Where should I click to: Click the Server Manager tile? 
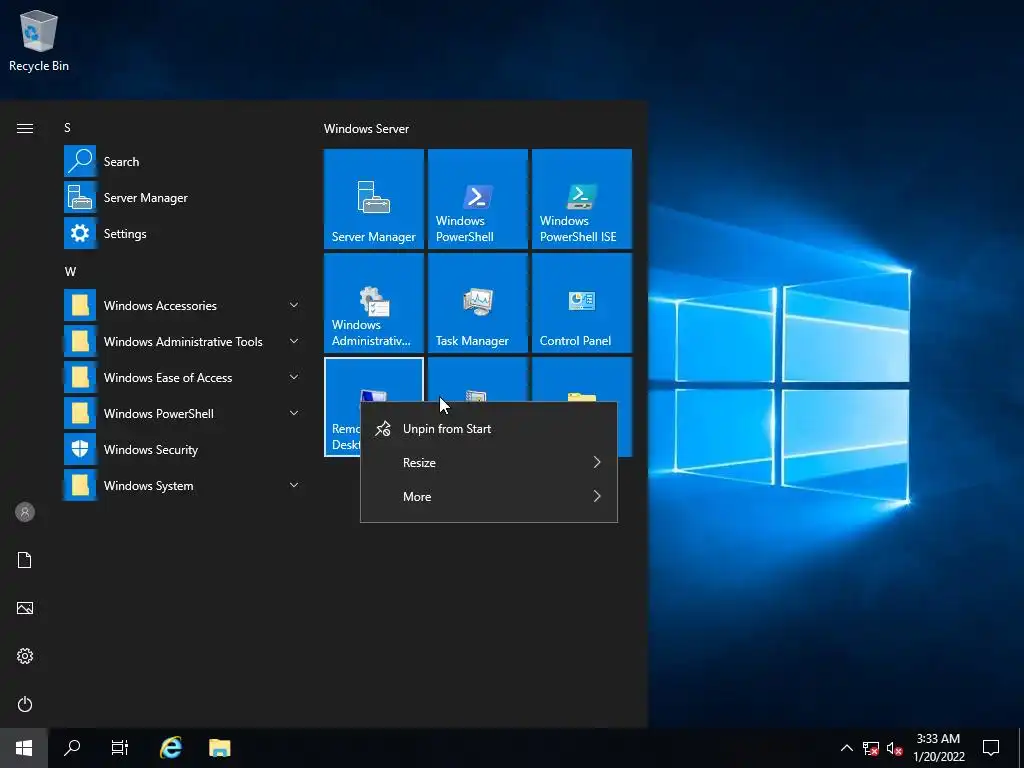point(374,199)
